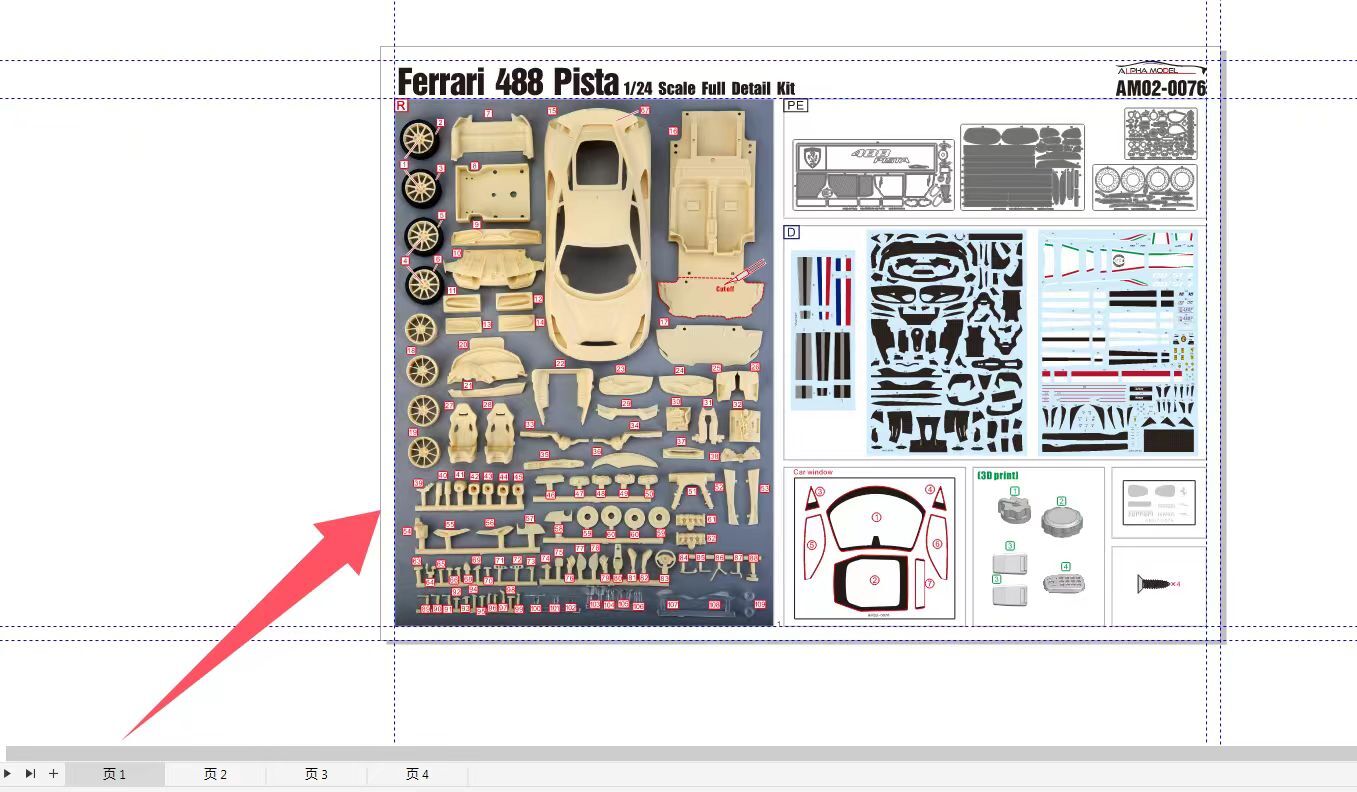Add a new page with plus icon
Screen dimensions: 1357x792
[54, 773]
